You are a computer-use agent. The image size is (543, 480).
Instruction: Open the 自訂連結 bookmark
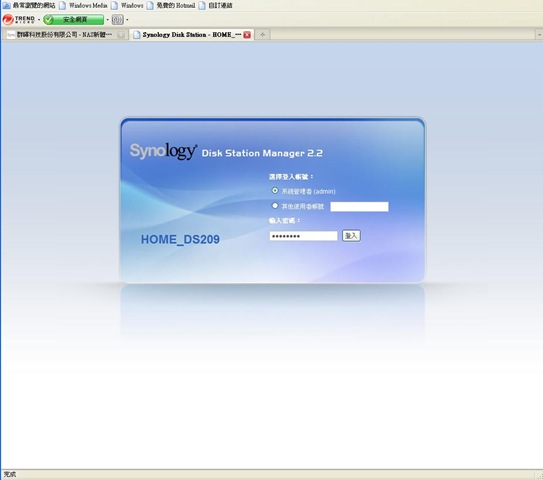point(215,5)
